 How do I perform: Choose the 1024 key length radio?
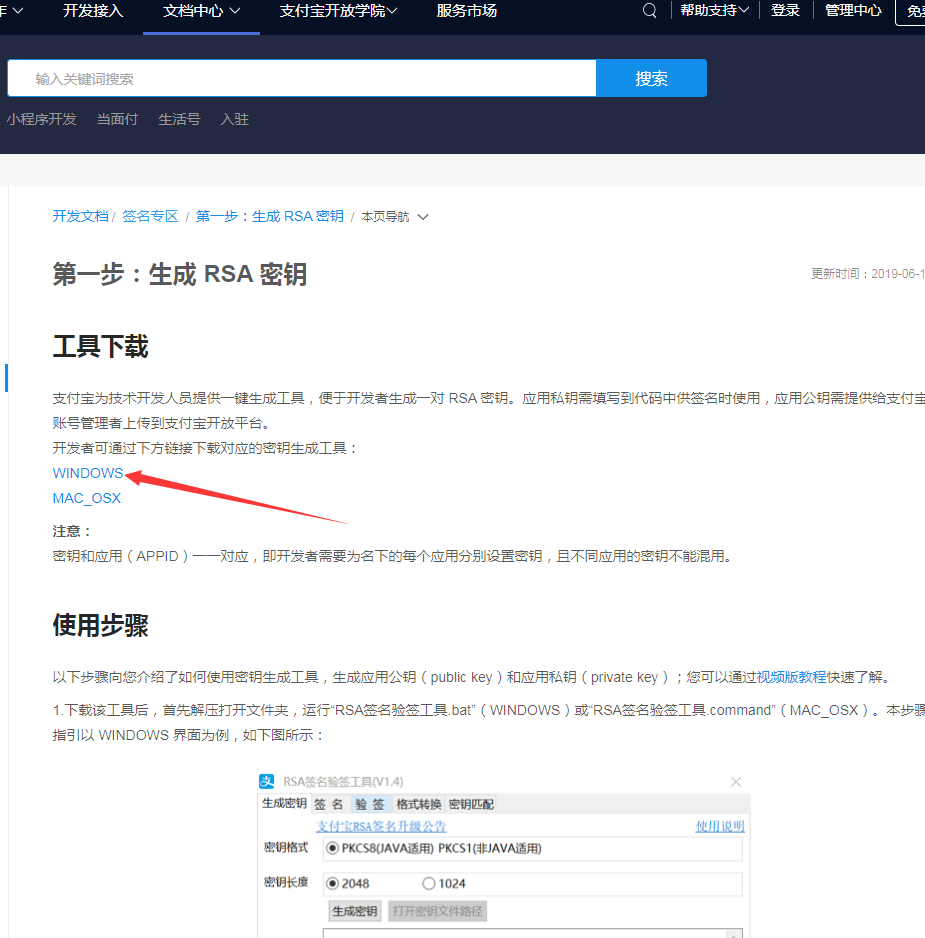[x=429, y=883]
